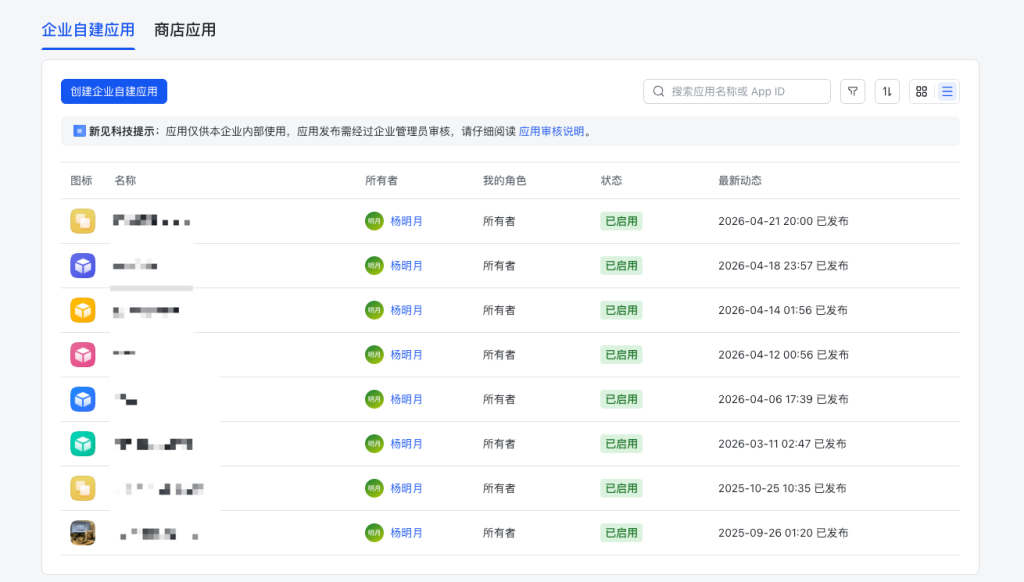This screenshot has width=1024, height=582.
Task: Switch to the 商店应用 tab
Action: [x=185, y=30]
